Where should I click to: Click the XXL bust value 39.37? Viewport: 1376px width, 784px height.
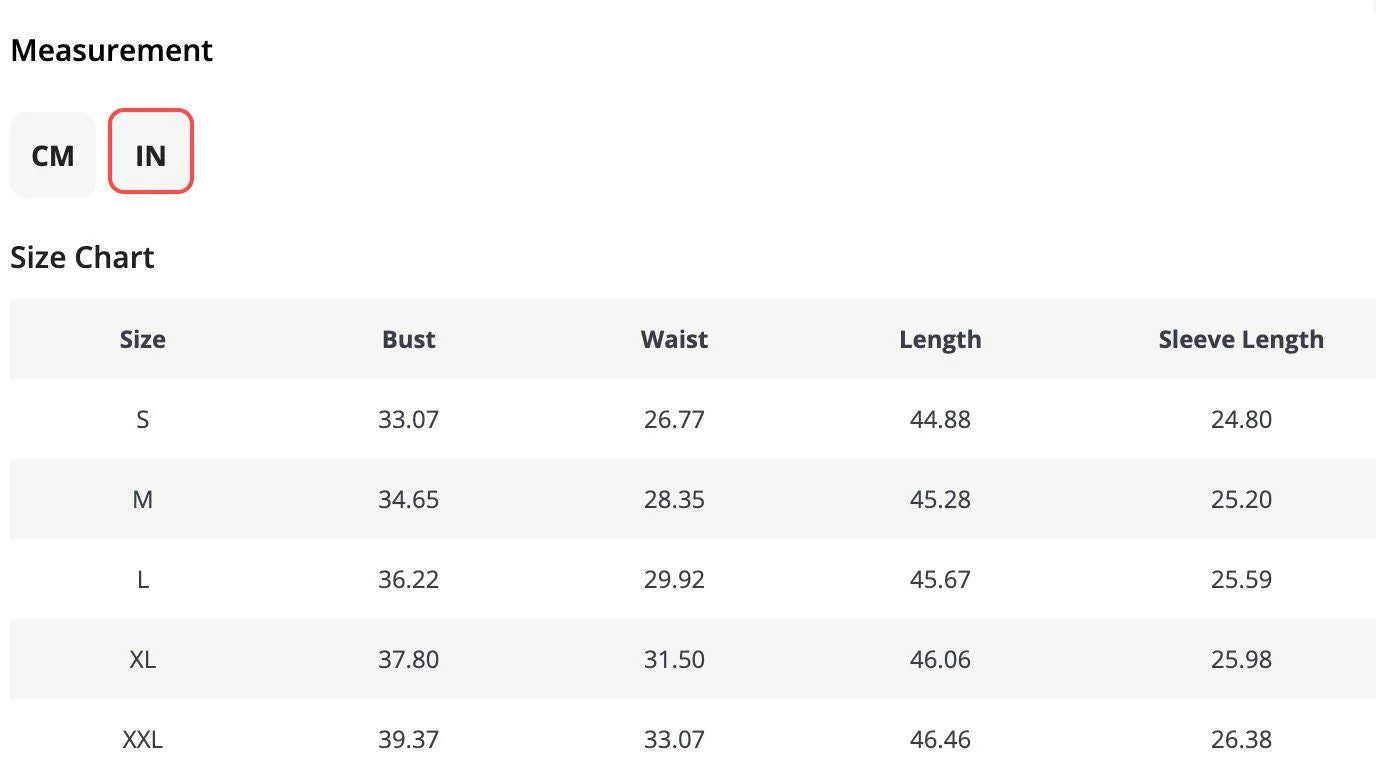click(x=408, y=739)
